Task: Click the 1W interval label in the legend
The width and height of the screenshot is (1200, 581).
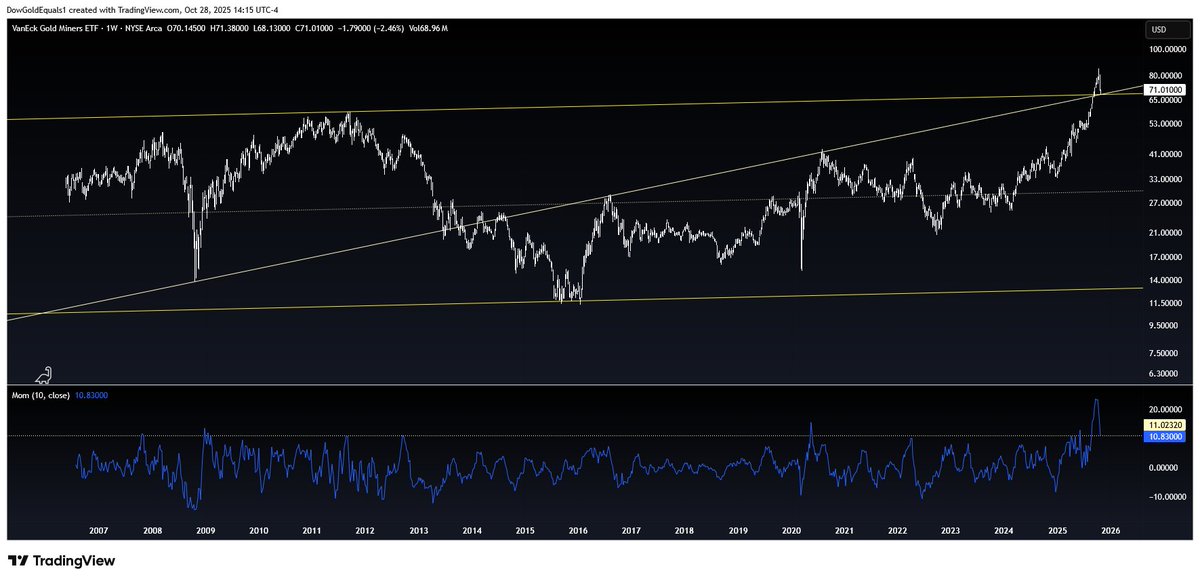Action: tap(110, 29)
